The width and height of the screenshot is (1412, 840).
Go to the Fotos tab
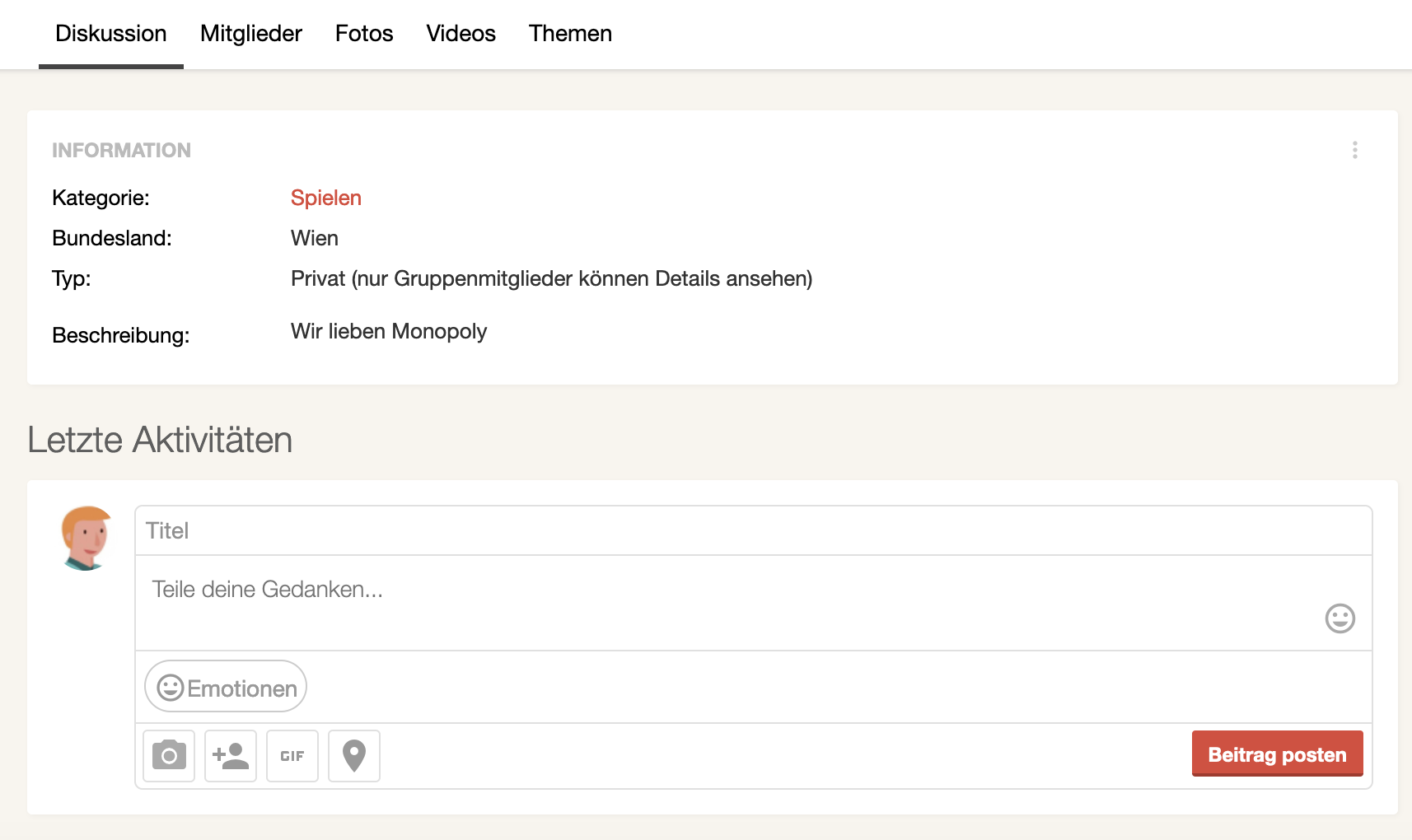tap(364, 34)
